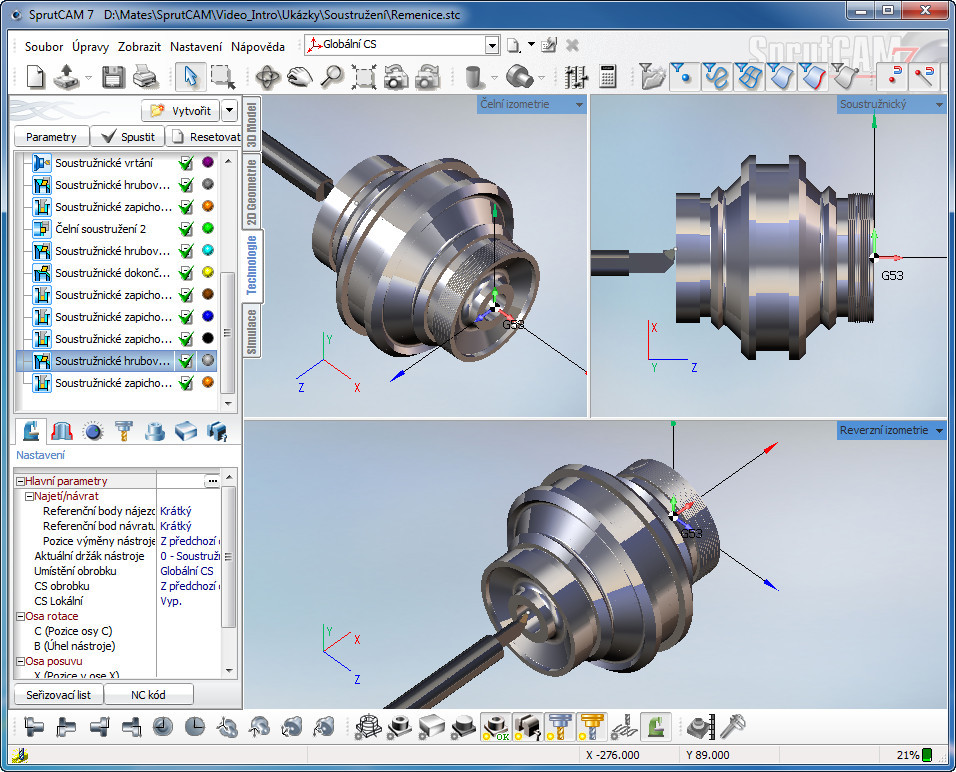This screenshot has height=772, width=956.
Task: Collapse the Hlavní parametry group
Action: coord(20,481)
